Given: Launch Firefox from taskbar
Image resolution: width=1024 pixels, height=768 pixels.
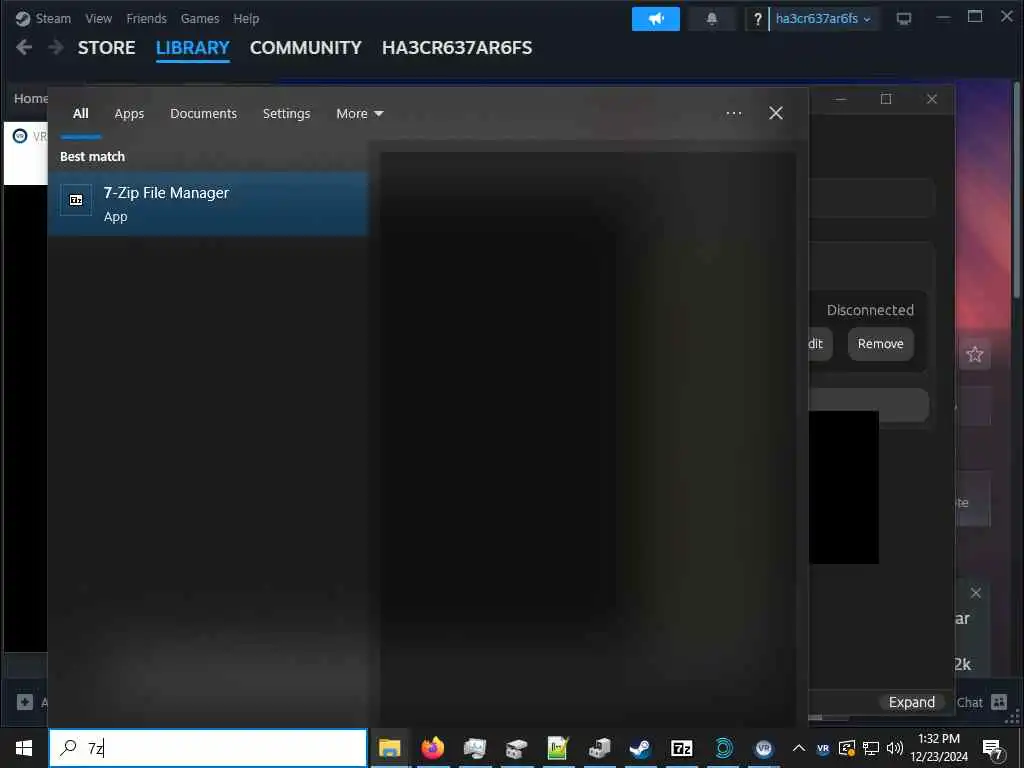Looking at the screenshot, I should point(432,748).
